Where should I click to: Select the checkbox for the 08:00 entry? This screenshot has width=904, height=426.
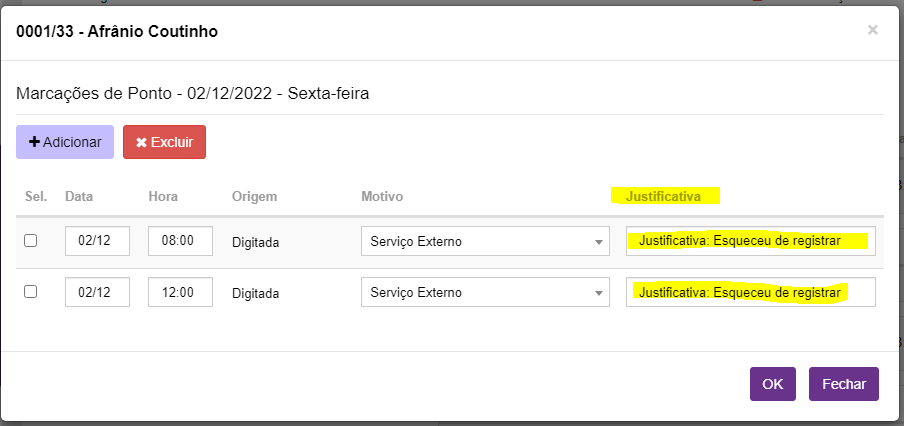click(31, 241)
